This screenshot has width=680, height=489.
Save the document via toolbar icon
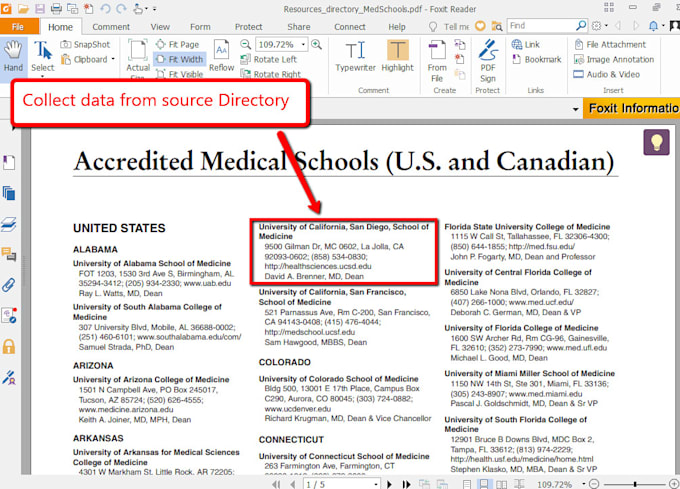pyautogui.click(x=39, y=8)
